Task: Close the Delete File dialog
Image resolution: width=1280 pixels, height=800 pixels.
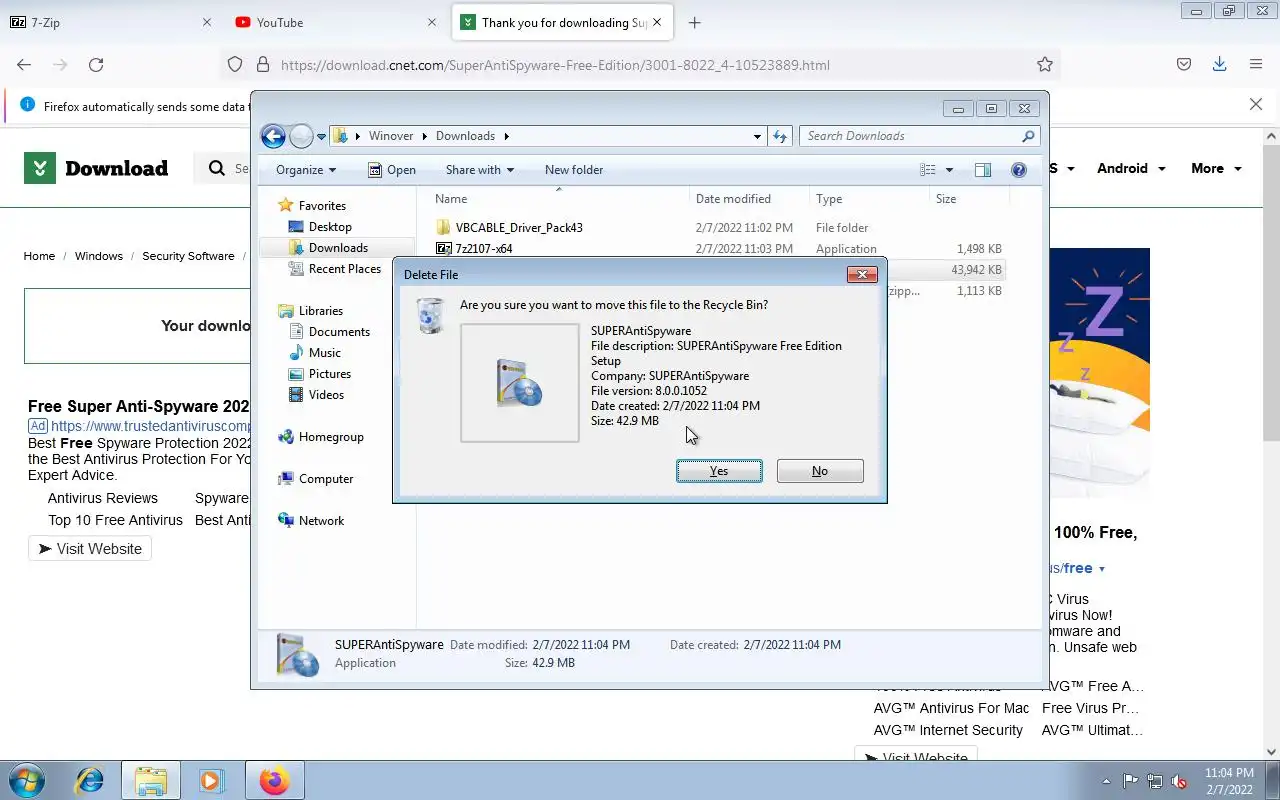Action: click(x=862, y=274)
